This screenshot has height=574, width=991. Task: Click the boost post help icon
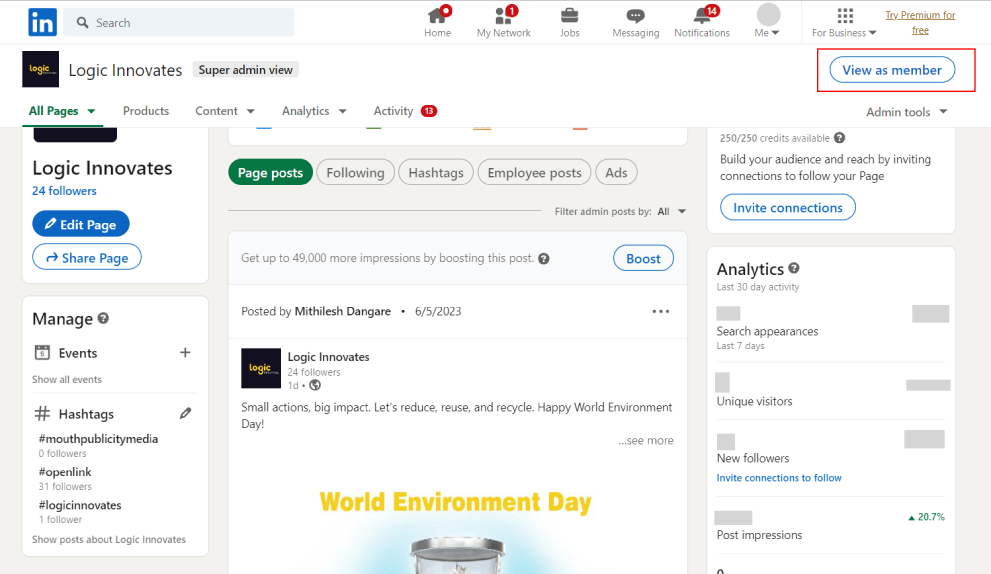tap(544, 259)
